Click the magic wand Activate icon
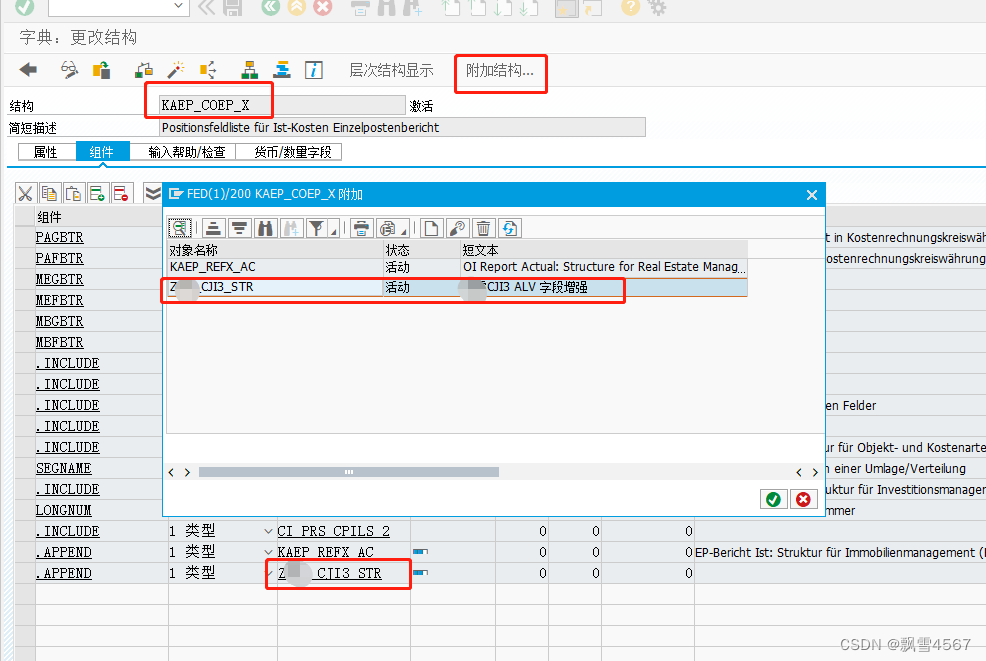This screenshot has height=661, width=986. (176, 70)
